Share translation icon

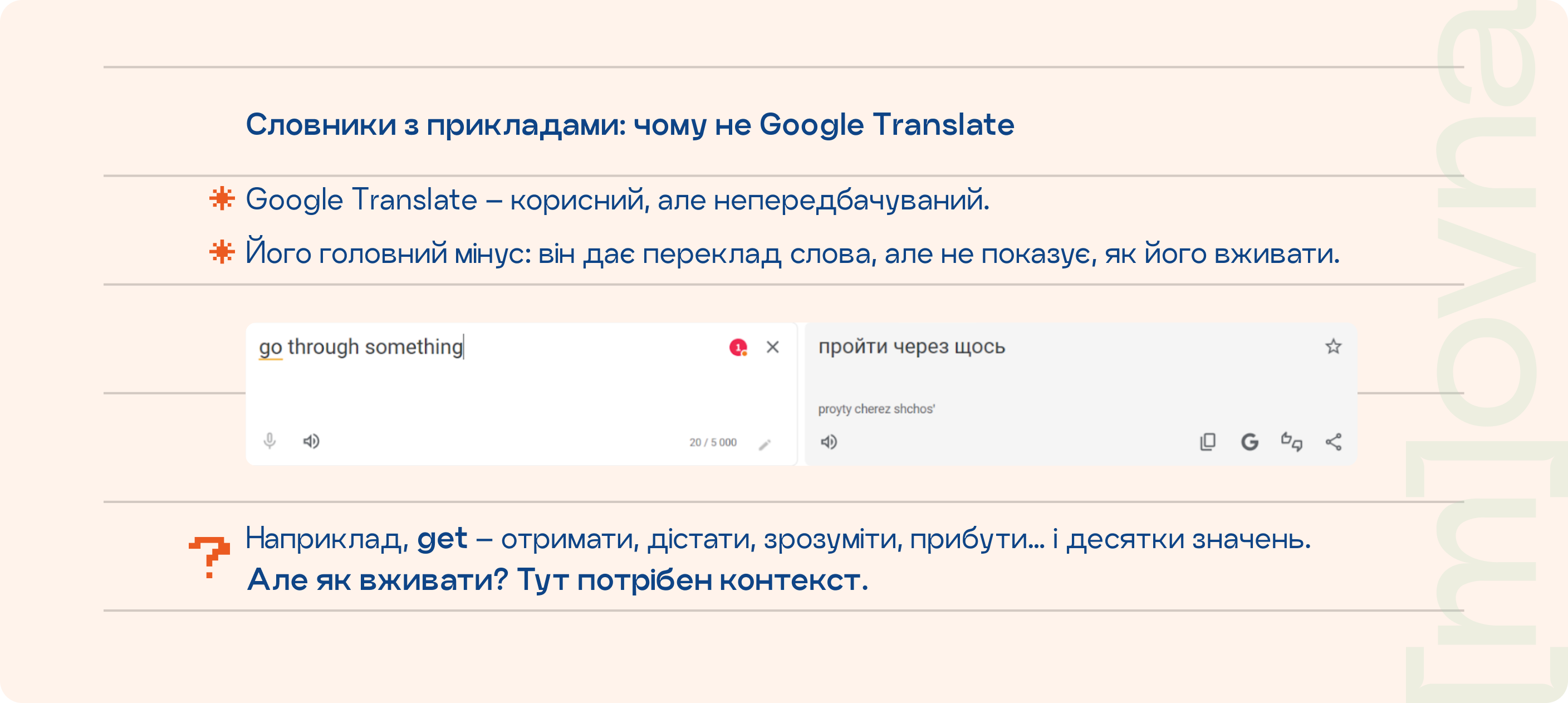(1333, 442)
